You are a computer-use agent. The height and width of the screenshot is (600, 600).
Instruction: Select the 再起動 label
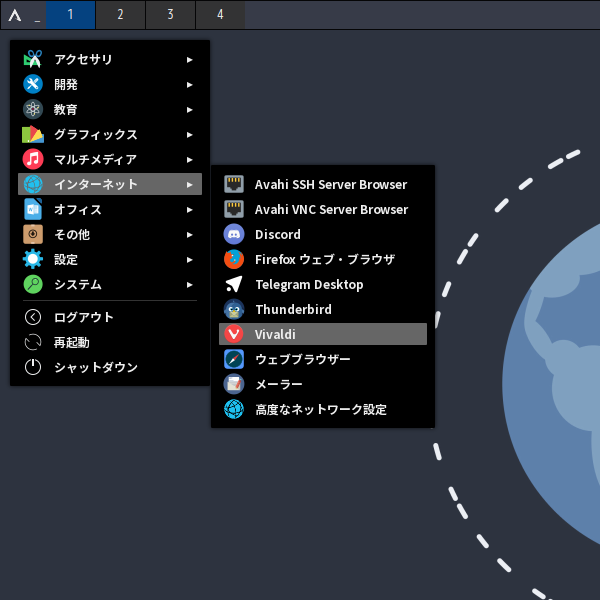72,342
